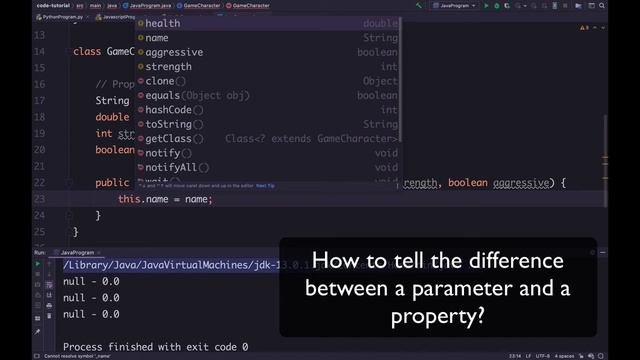This screenshot has width=640, height=360.
Task: Change file encoding 'UTF-8' in status bar
Action: [x=542, y=356]
